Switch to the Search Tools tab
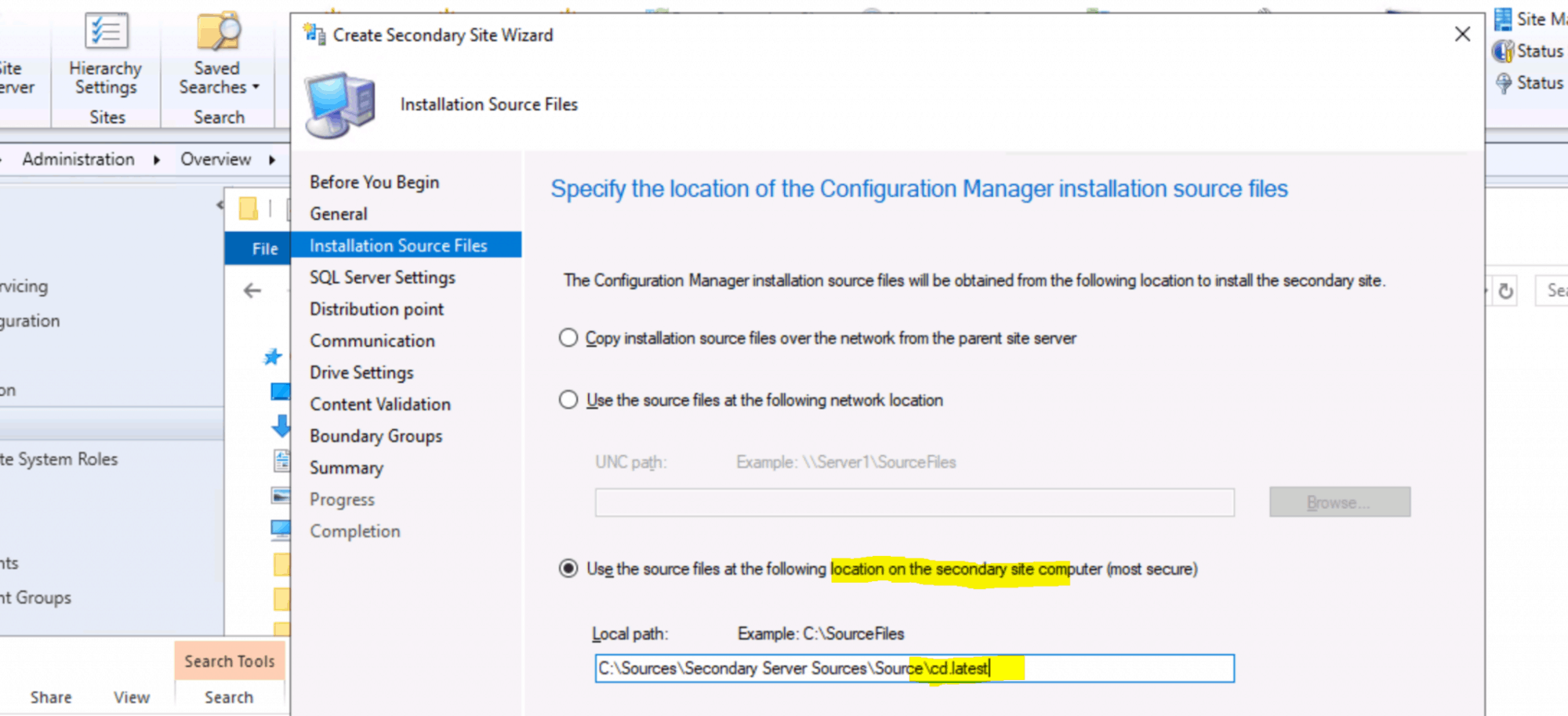Screen dimensions: 1568x716 click(x=229, y=660)
